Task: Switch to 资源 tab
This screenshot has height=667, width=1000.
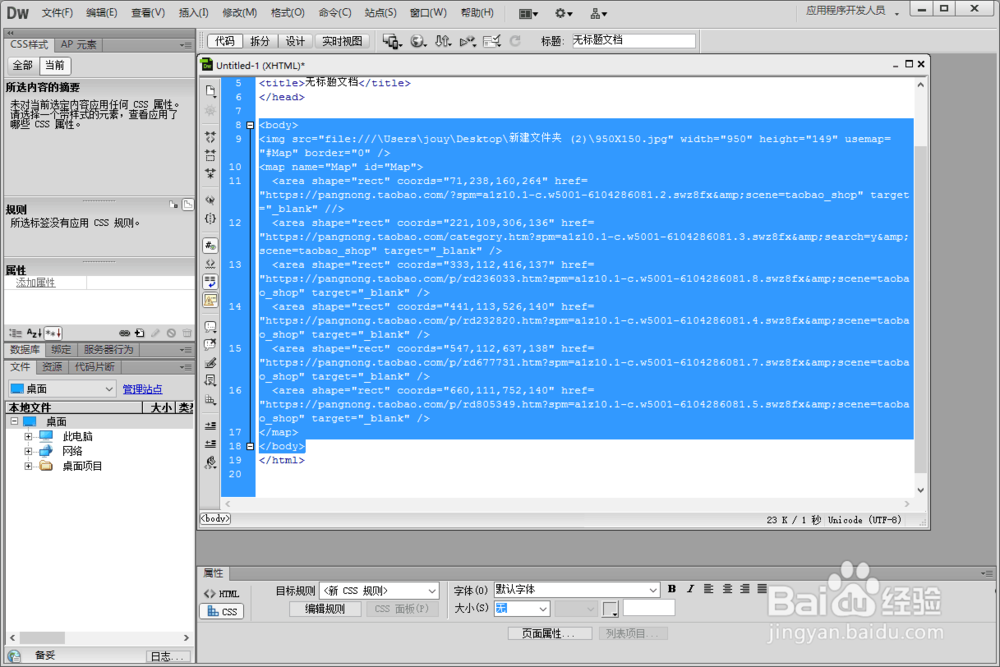Action: pyautogui.click(x=52, y=367)
